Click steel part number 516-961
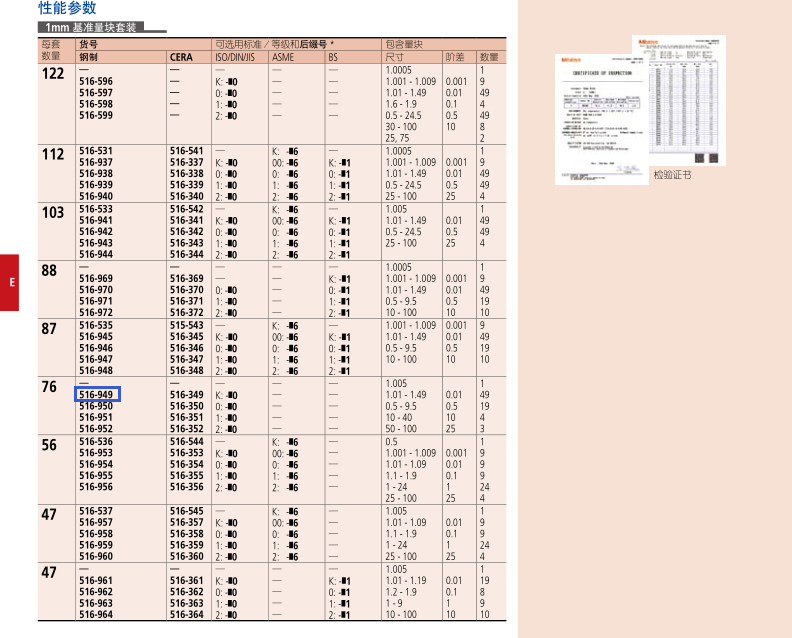This screenshot has height=638, width=792. point(96,580)
